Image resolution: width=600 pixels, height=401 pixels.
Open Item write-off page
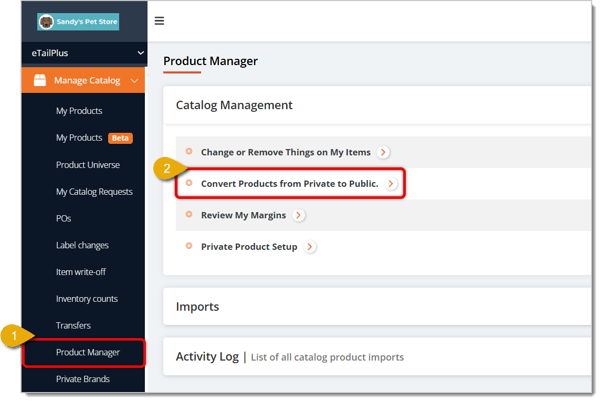[x=81, y=272]
